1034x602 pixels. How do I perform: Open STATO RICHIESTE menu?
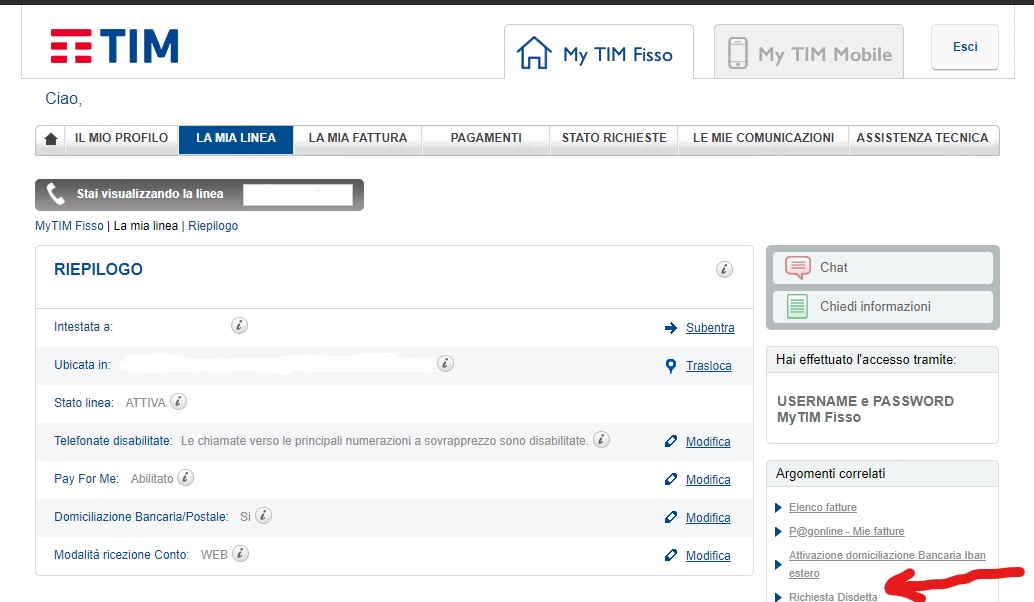614,138
